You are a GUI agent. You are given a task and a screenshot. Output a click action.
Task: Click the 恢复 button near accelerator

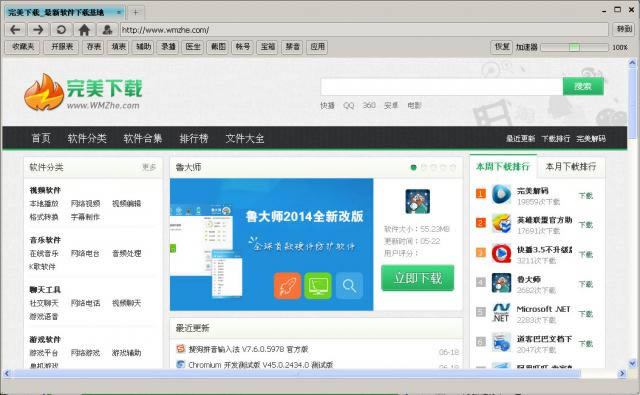click(x=502, y=47)
